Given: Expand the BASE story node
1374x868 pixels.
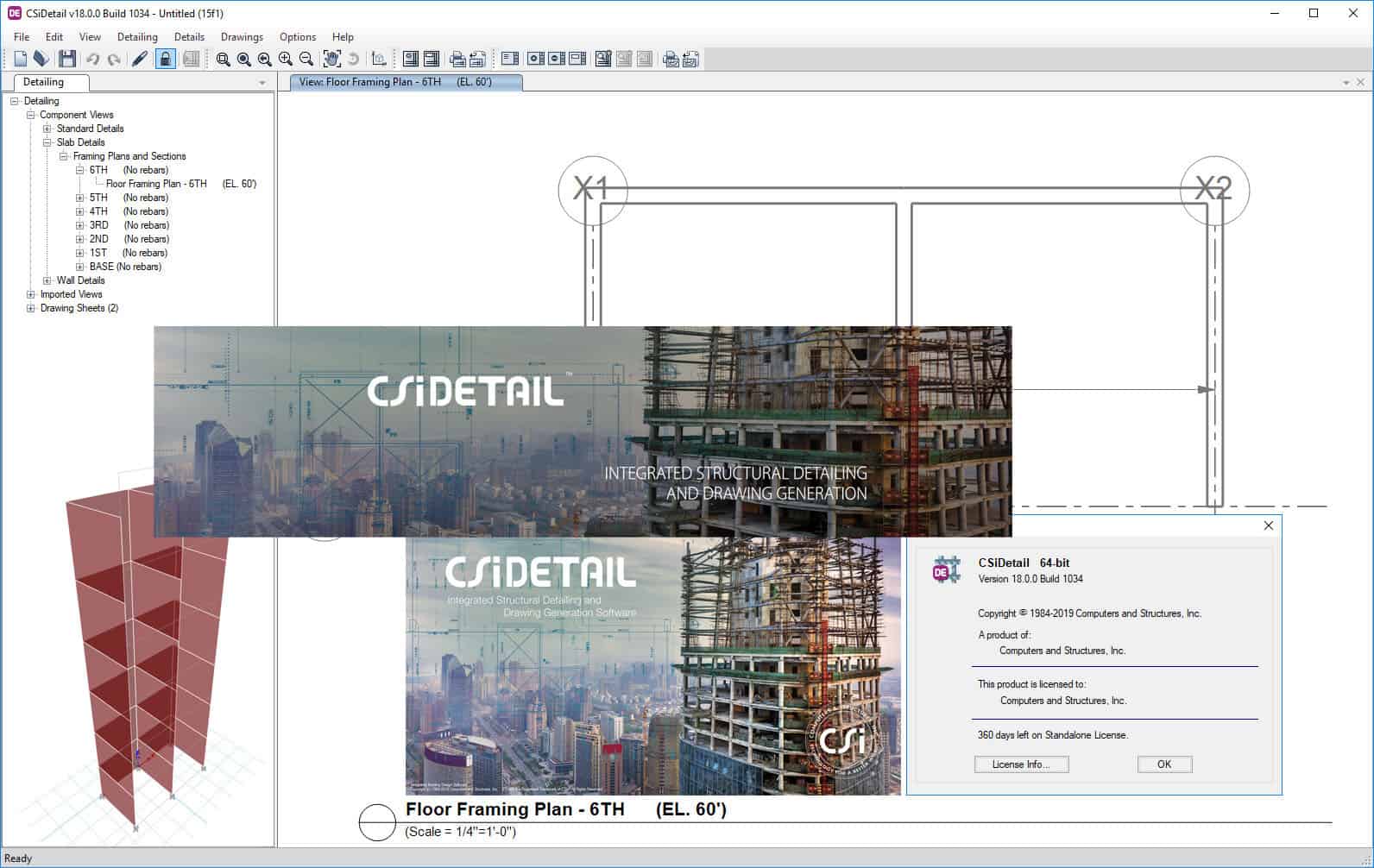Looking at the screenshot, I should [x=79, y=267].
